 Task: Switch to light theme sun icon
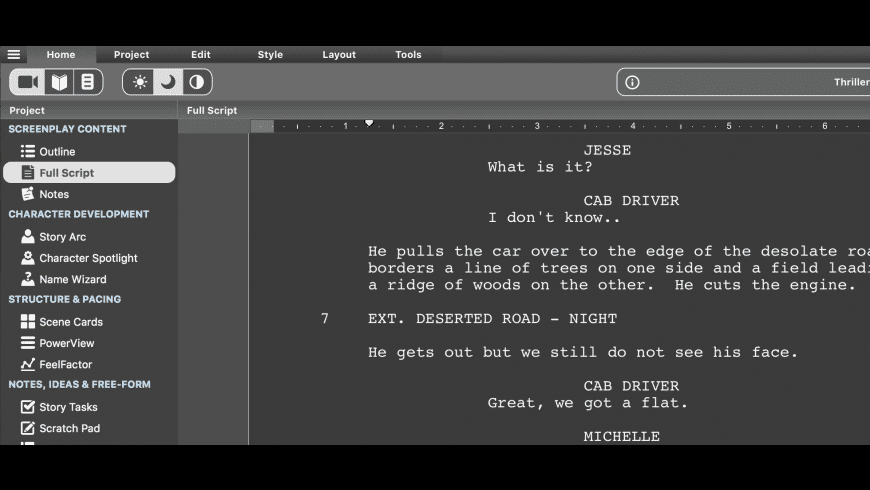point(139,82)
